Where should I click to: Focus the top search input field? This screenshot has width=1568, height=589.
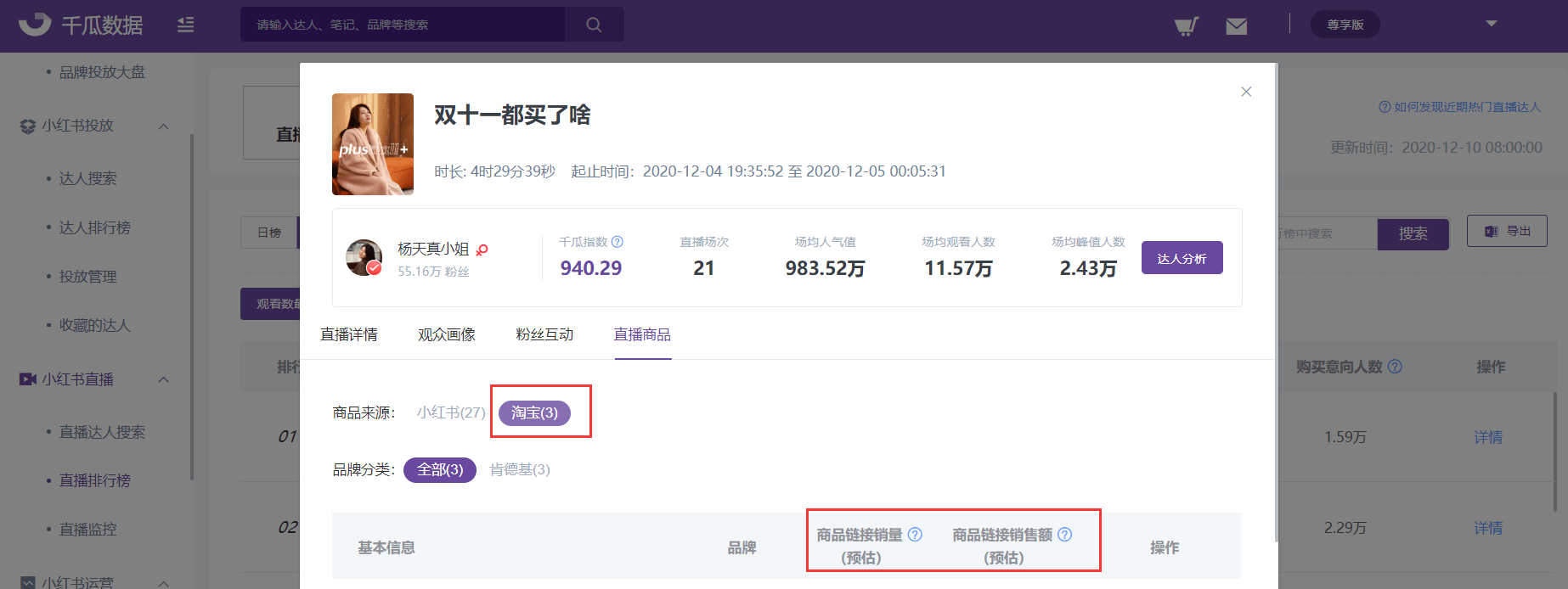[403, 25]
